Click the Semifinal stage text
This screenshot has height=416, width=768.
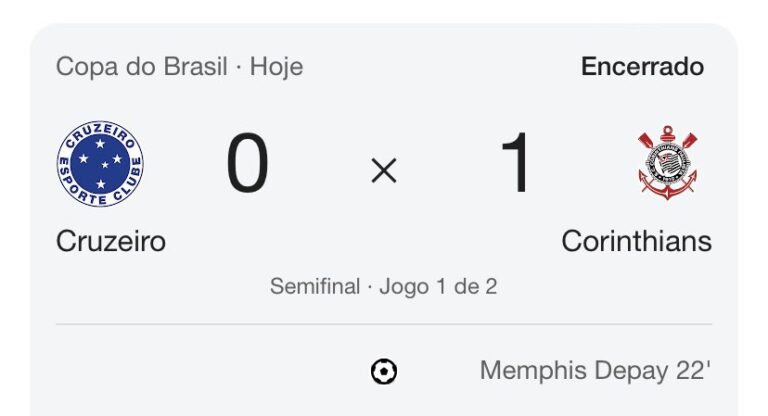coord(314,287)
